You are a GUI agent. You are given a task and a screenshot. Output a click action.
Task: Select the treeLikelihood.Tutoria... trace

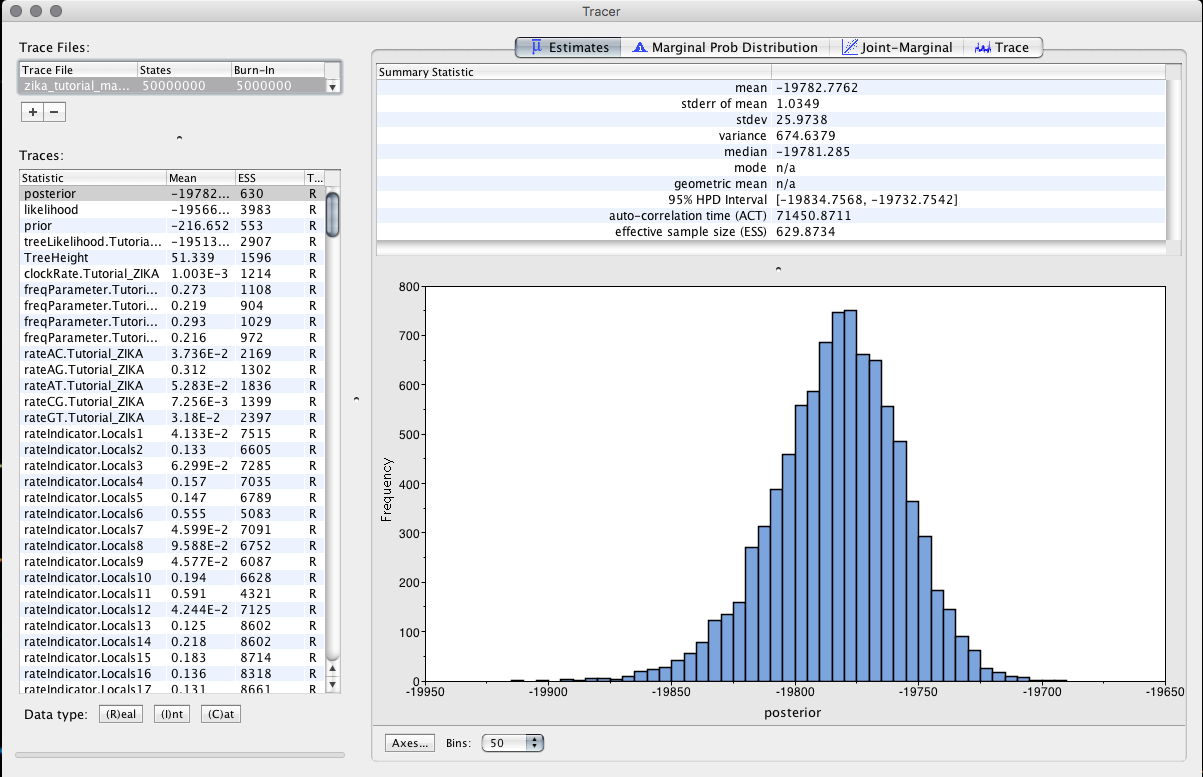(173, 242)
